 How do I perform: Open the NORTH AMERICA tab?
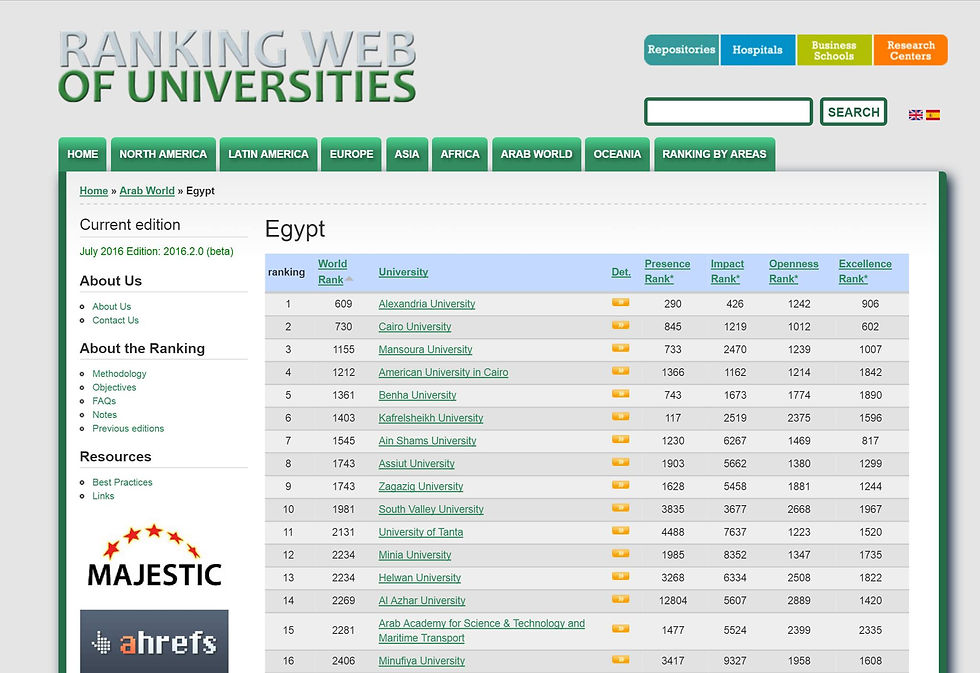163,154
